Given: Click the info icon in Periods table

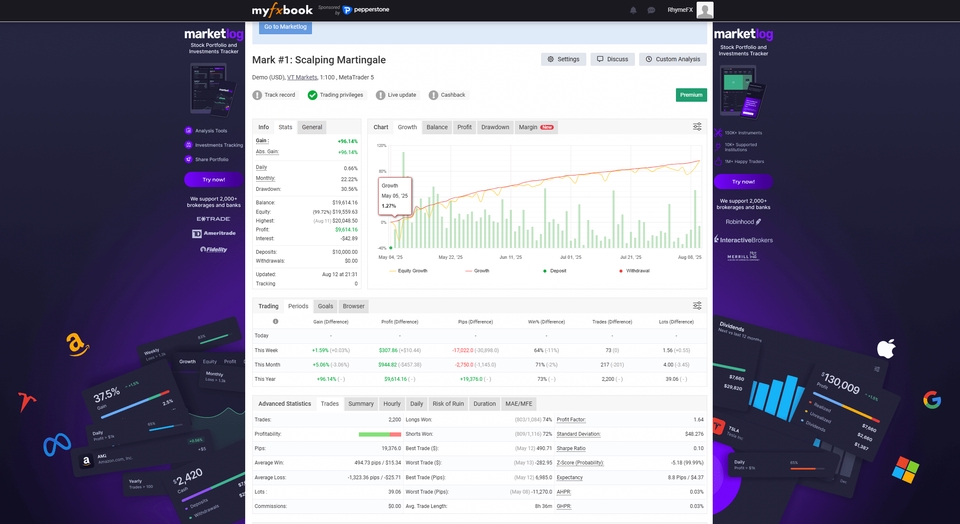Looking at the screenshot, I should [276, 322].
